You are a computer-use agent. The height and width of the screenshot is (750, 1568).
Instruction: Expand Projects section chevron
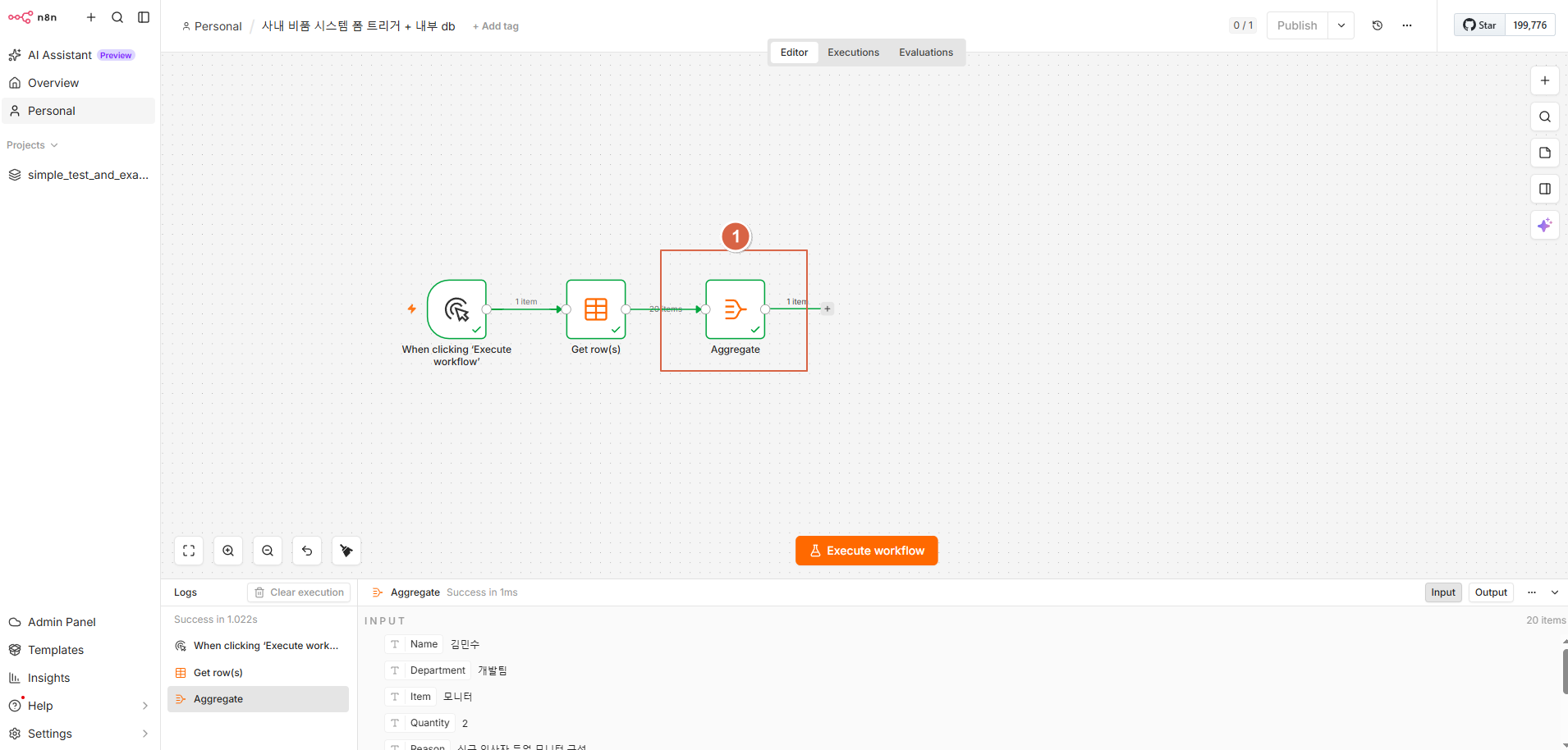(x=54, y=145)
